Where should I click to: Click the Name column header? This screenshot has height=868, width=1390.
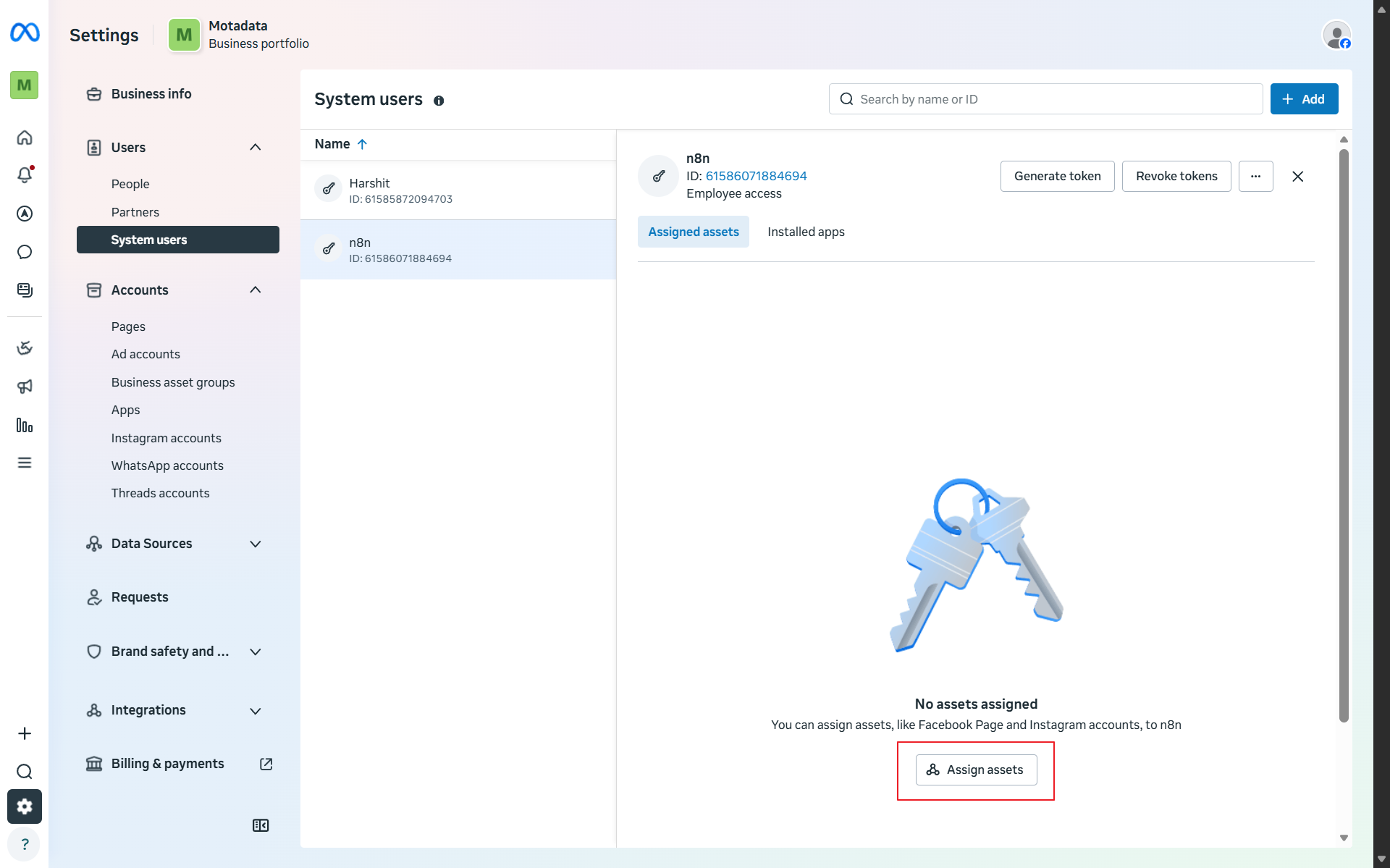[332, 144]
